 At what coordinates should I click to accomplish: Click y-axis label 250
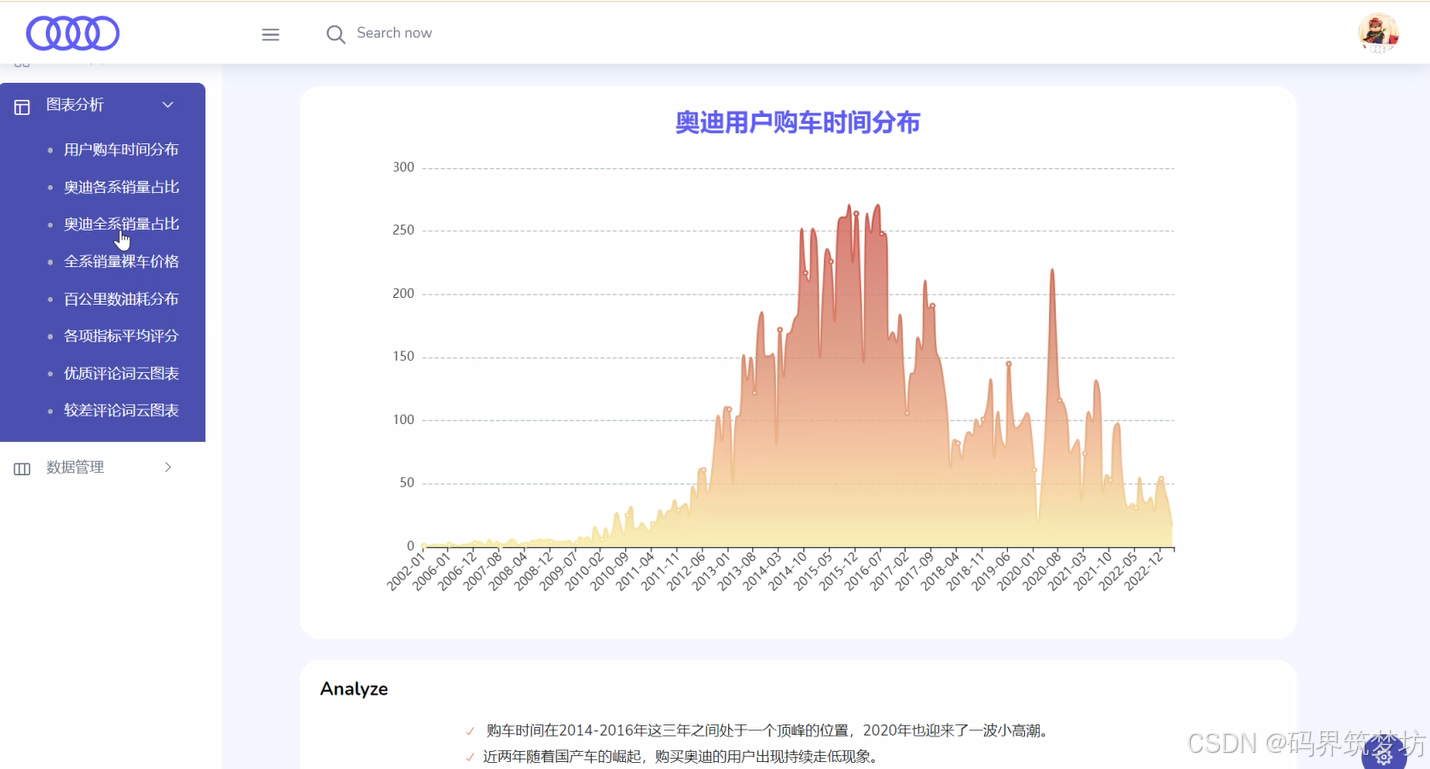[x=403, y=230]
